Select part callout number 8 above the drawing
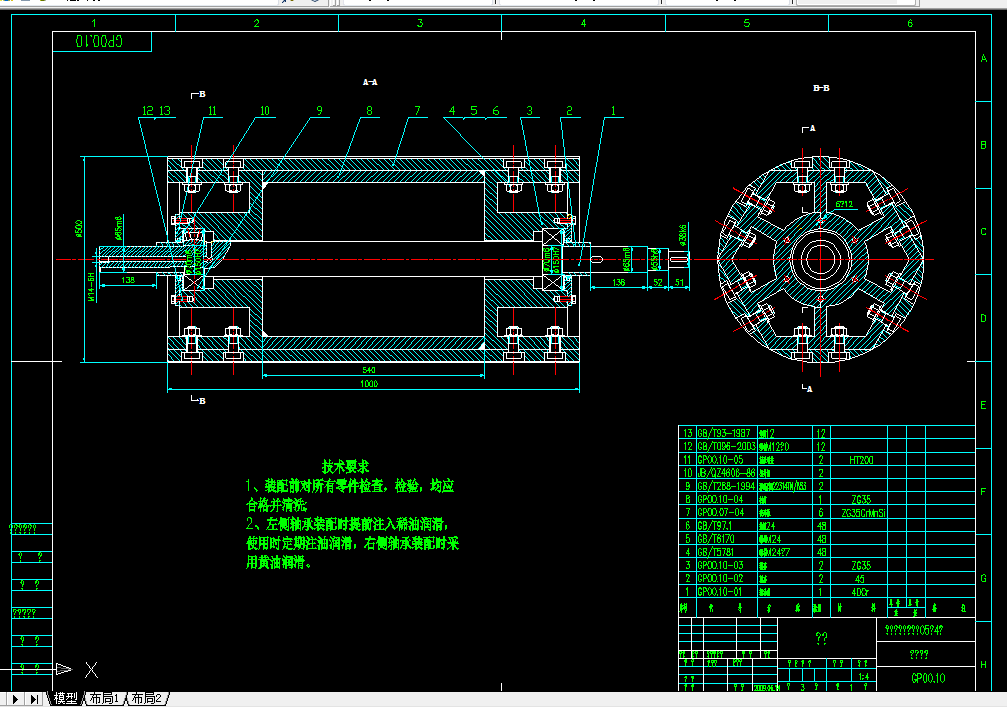 click(369, 110)
